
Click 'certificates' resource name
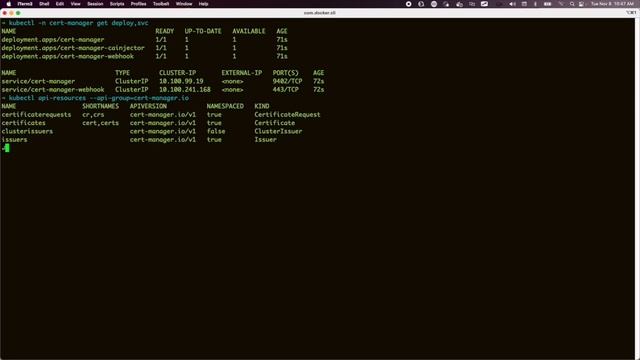(x=23, y=123)
